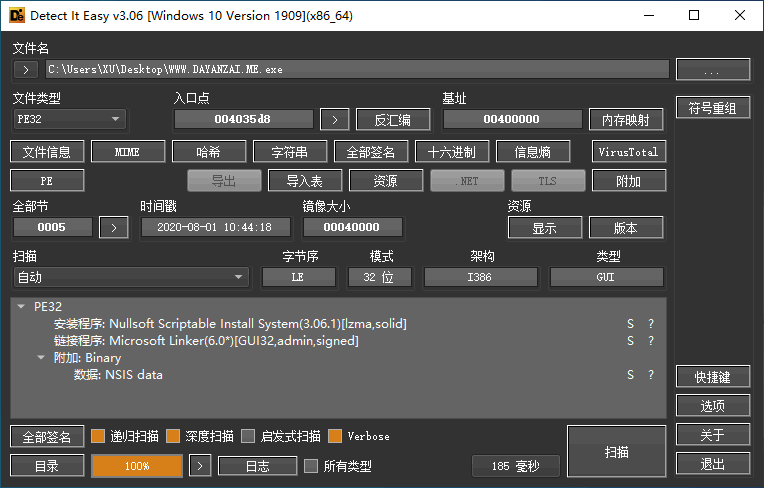
Task: Open the 自动 scan mode dropdown
Action: point(131,278)
